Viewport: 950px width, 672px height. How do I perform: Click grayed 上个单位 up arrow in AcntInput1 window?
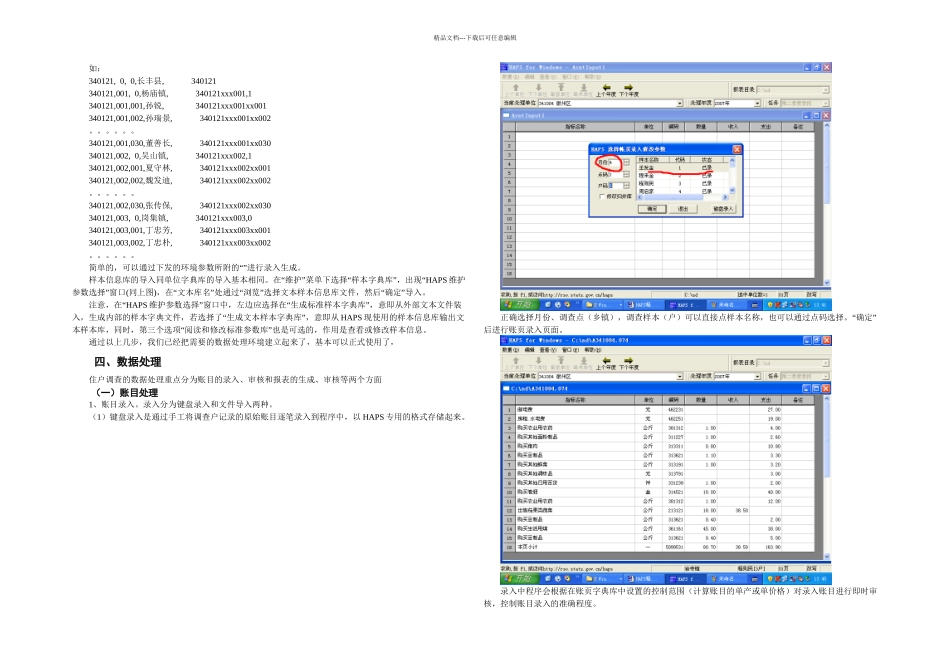pos(516,88)
